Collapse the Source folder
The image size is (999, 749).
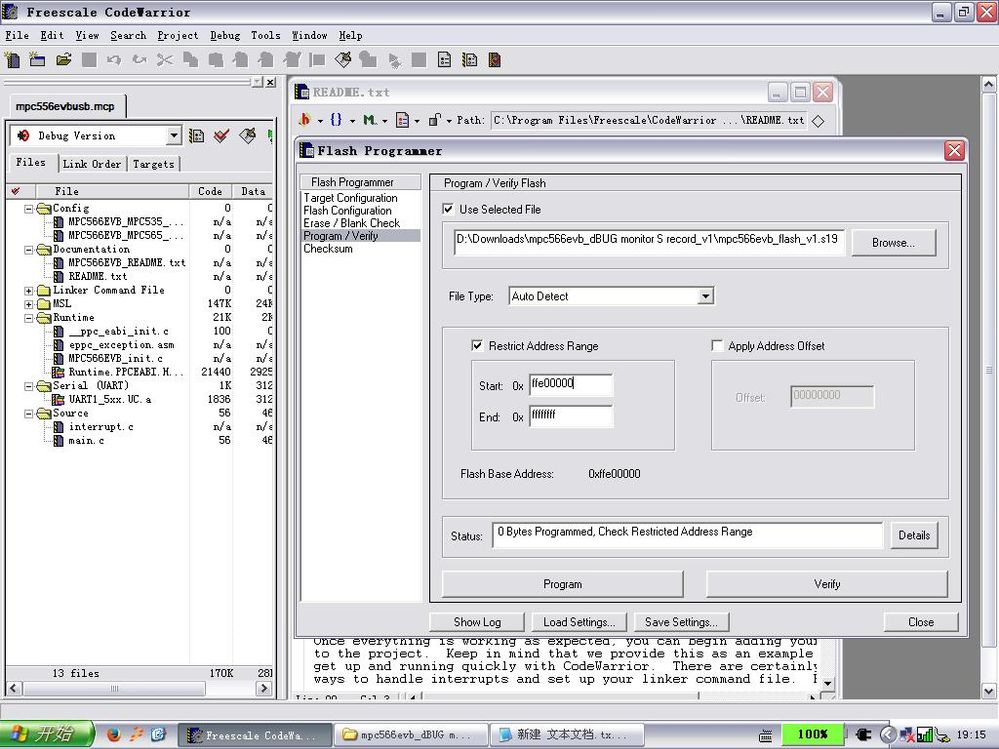(x=29, y=413)
